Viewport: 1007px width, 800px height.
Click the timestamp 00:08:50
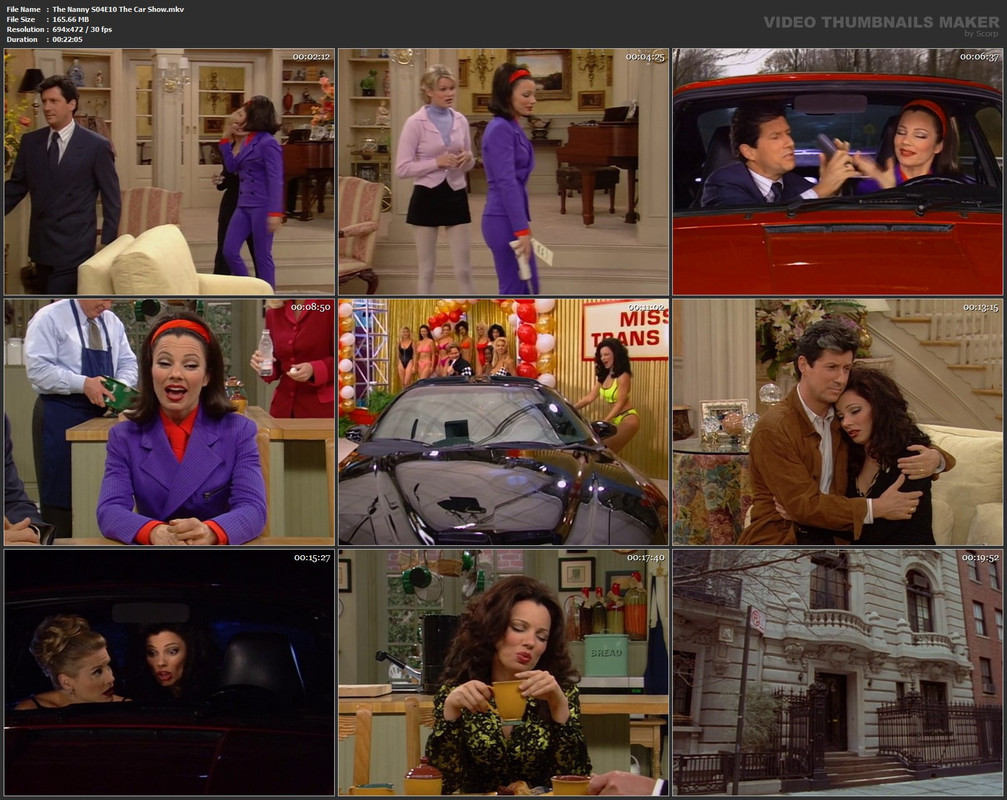311,308
